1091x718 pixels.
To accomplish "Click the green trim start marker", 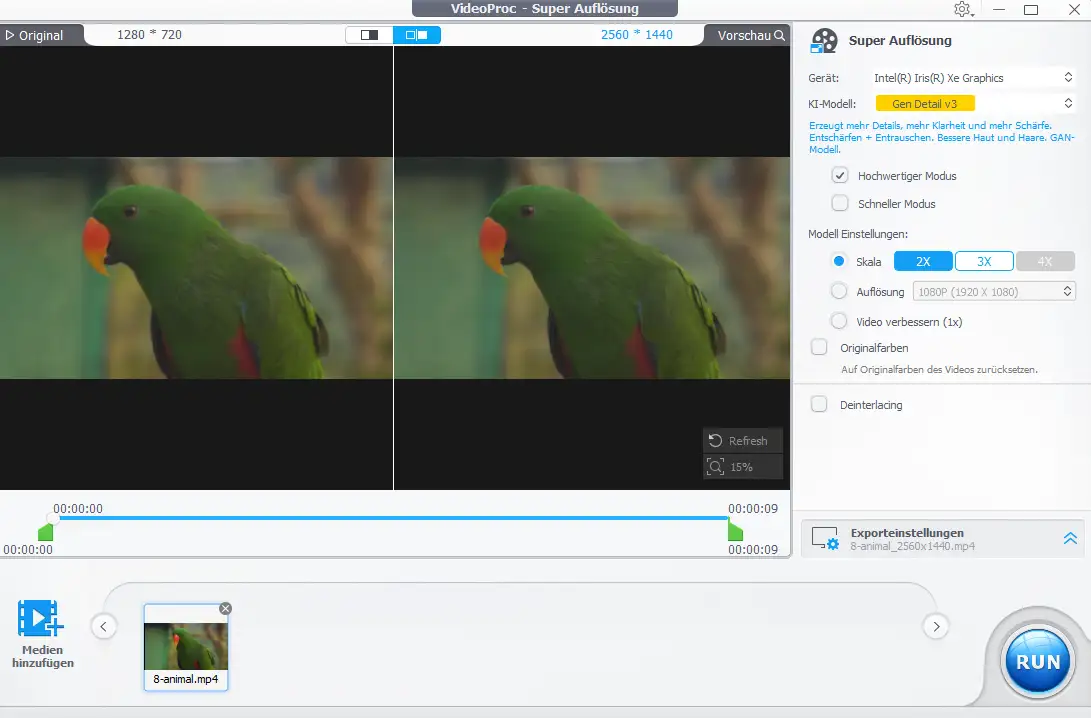I will tap(45, 533).
